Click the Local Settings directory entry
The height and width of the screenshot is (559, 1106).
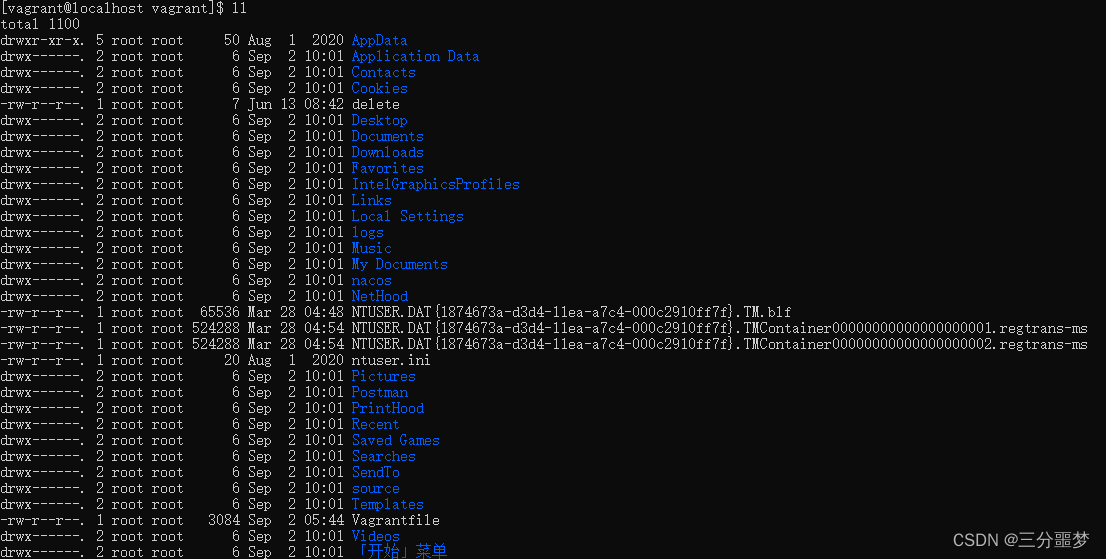(x=407, y=216)
